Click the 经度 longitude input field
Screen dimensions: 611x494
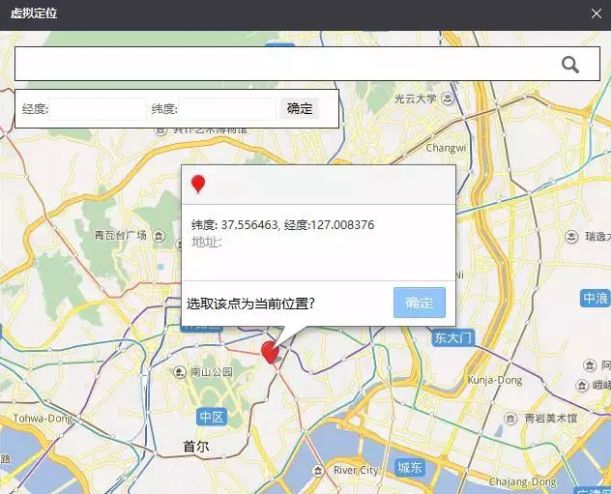tap(97, 109)
